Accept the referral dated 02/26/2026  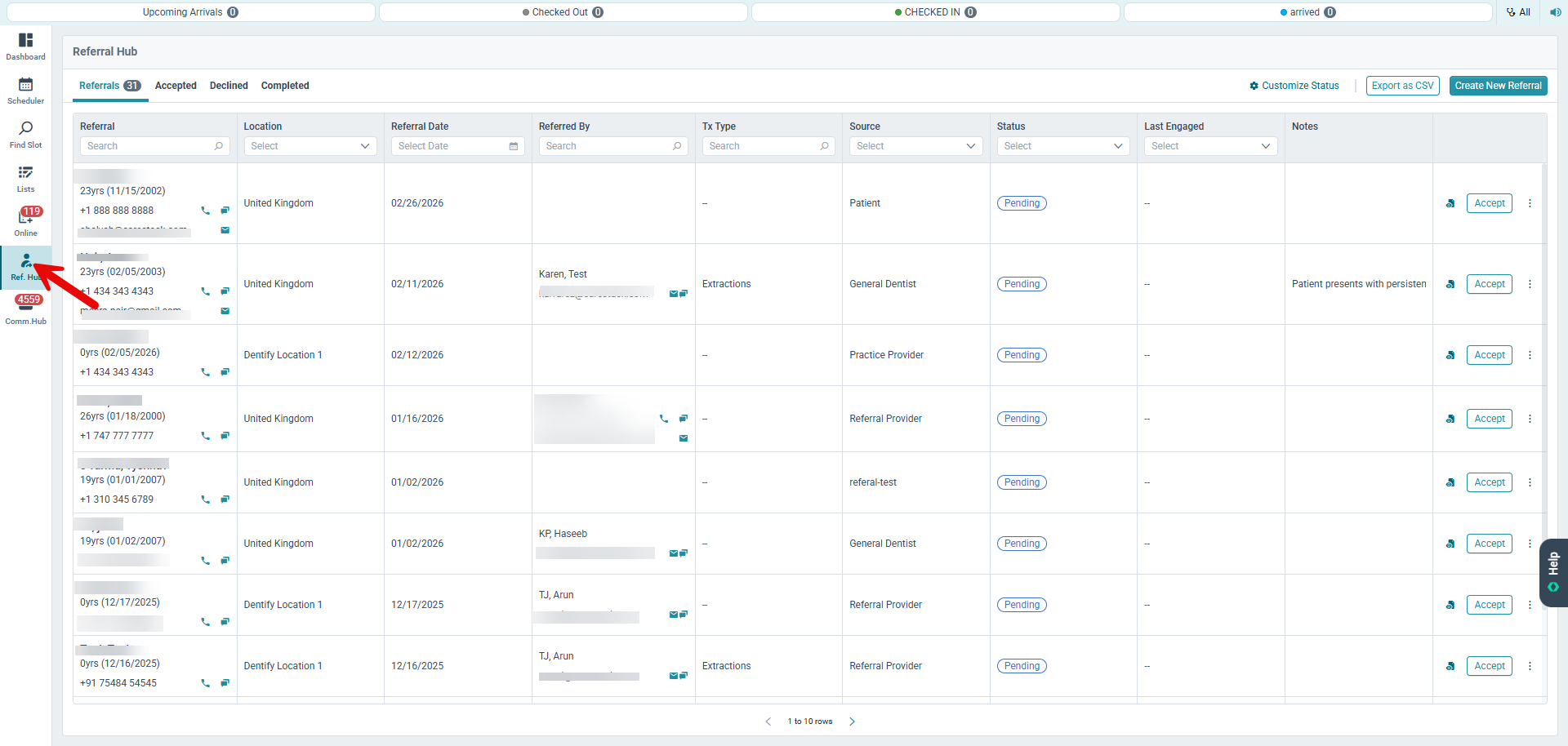(x=1490, y=203)
